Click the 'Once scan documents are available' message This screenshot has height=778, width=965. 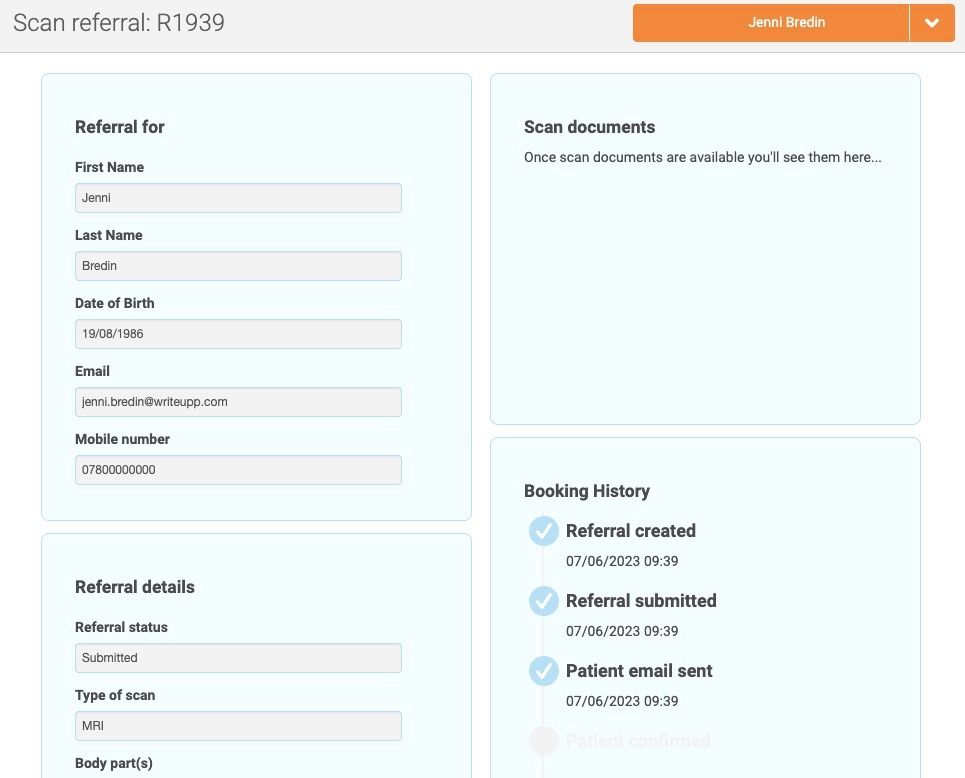pos(702,158)
